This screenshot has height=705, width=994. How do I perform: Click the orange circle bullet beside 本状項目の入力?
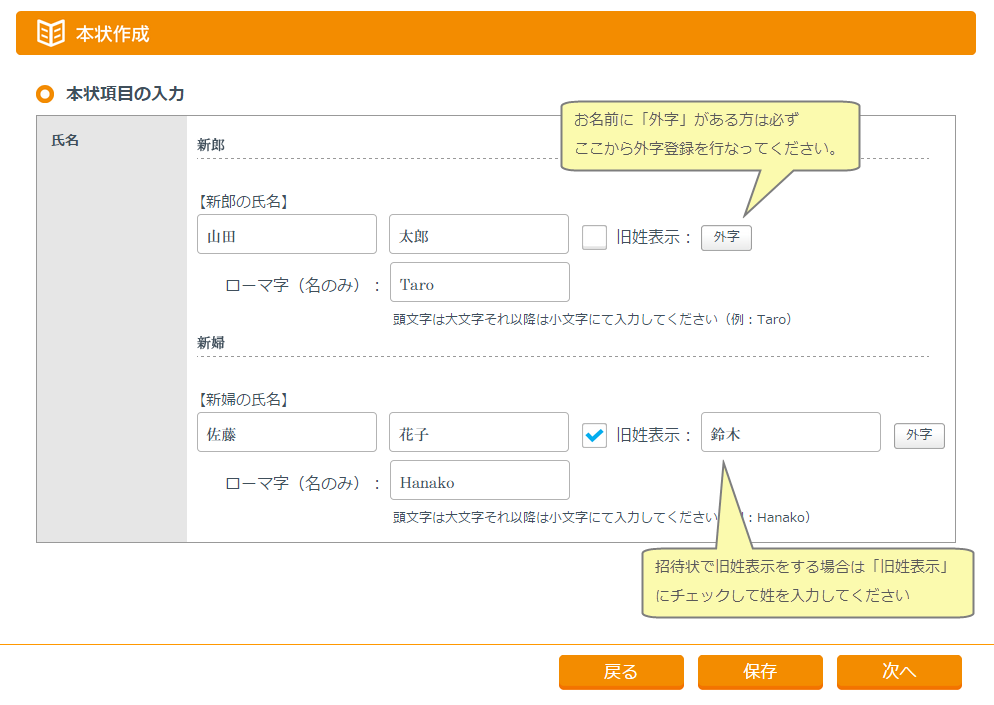tap(44, 94)
